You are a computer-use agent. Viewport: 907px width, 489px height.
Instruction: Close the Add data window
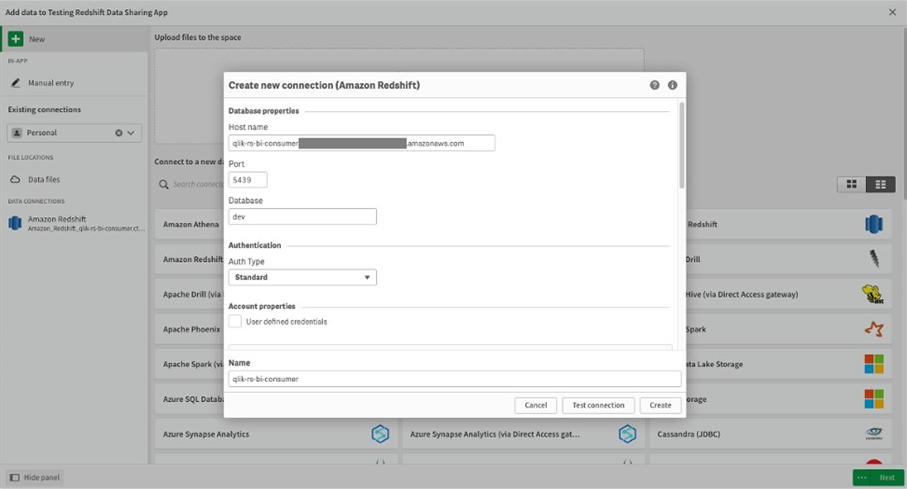pyautogui.click(x=892, y=12)
